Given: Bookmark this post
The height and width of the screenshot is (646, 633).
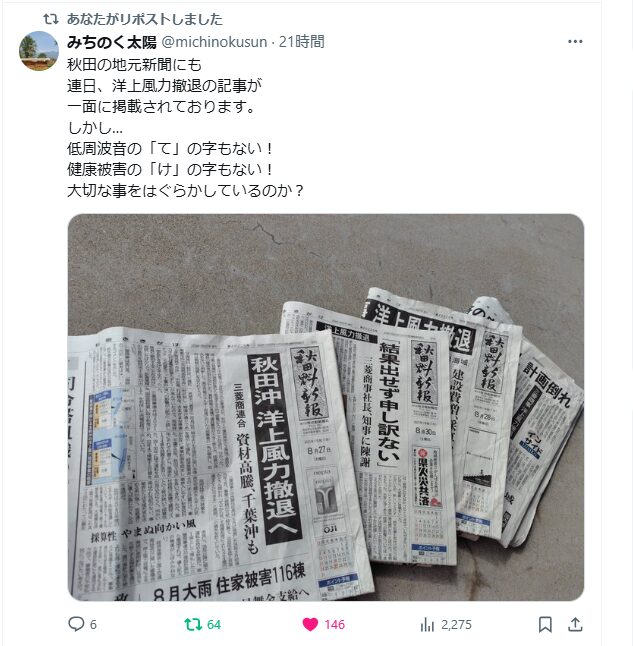Looking at the screenshot, I should (x=545, y=625).
